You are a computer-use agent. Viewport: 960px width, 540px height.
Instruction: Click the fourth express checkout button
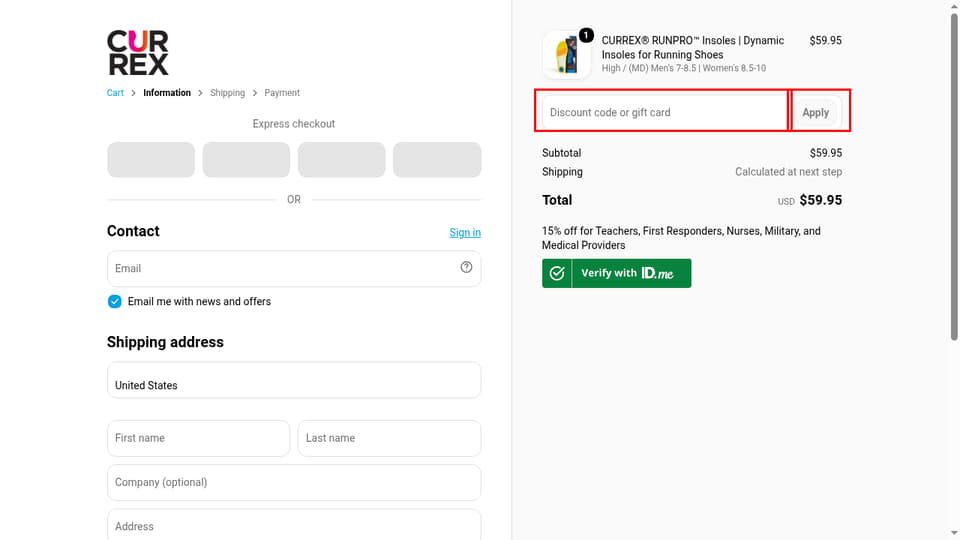click(x=437, y=160)
